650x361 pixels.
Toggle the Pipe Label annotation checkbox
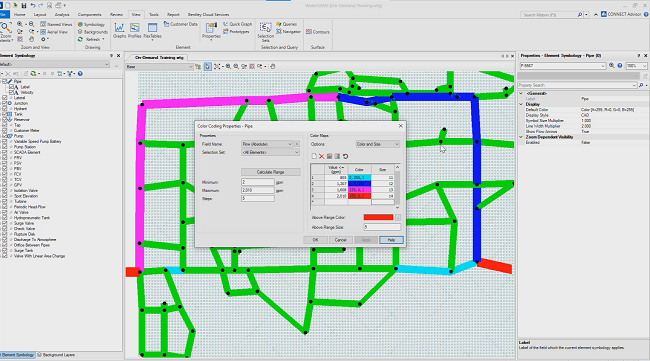click(x=11, y=87)
